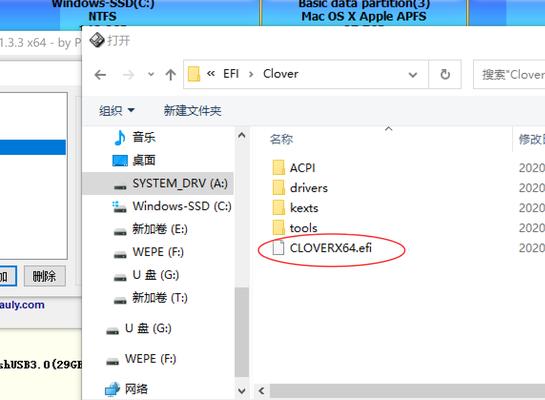The height and width of the screenshot is (400, 545).
Task: Select Windows-SSD (C:) drive
Action: pyautogui.click(x=171, y=206)
